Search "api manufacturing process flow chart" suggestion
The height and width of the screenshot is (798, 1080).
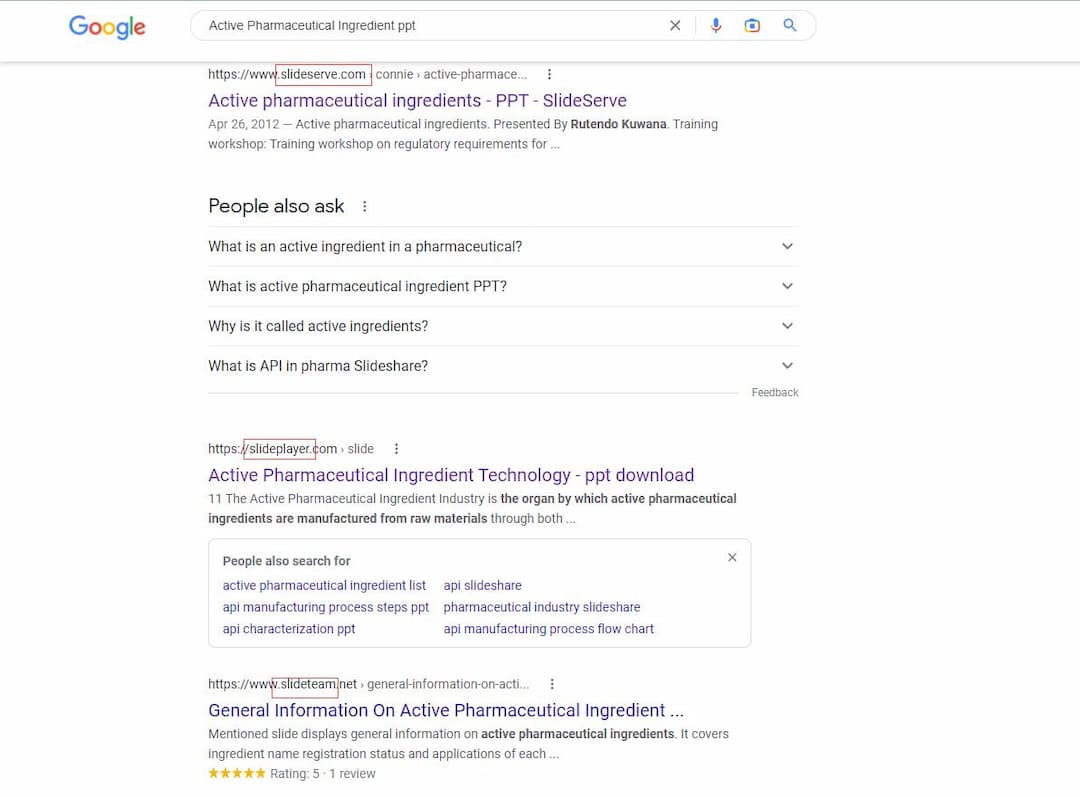(x=548, y=629)
